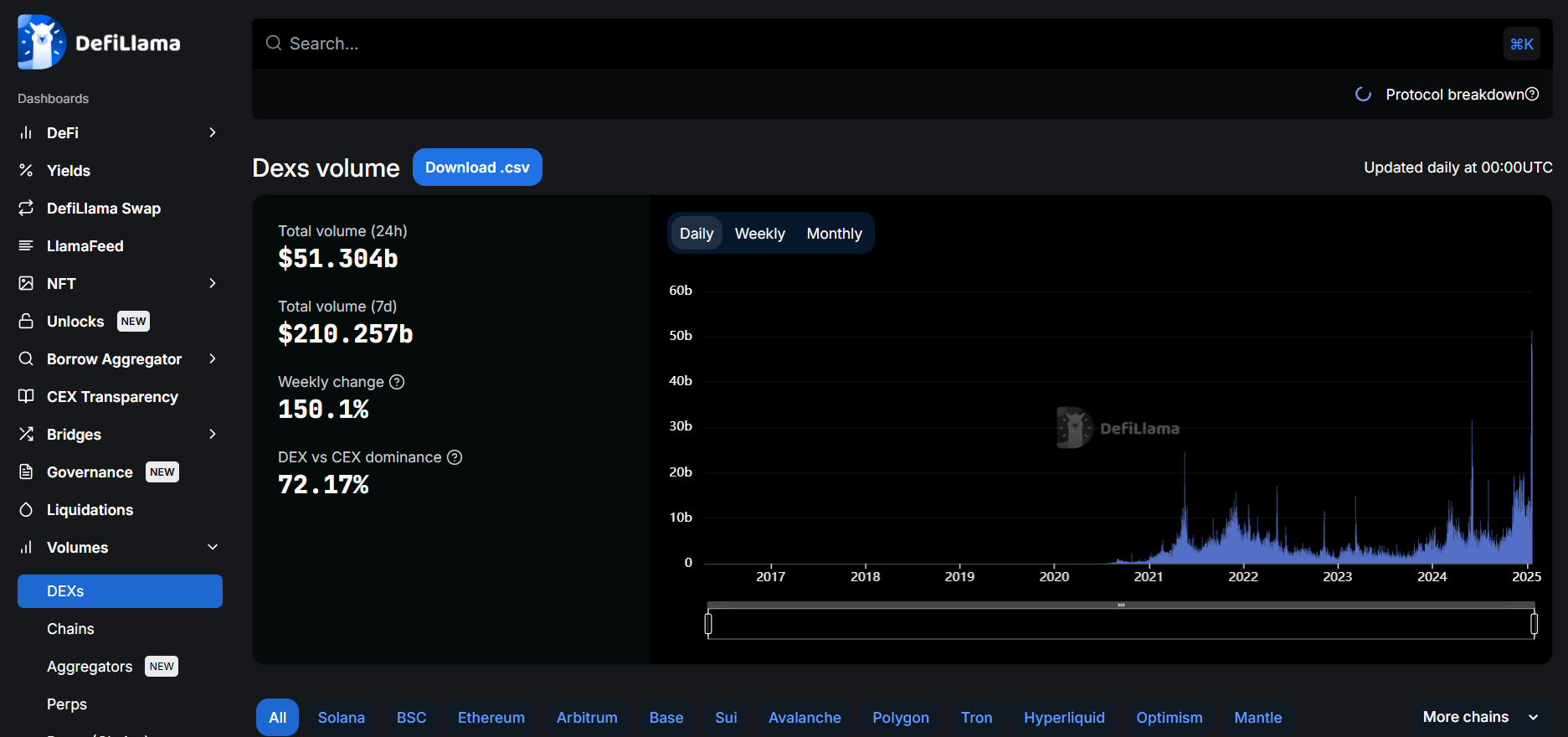Click the Bridges shuffle icon
The width and height of the screenshot is (1568, 737).
pos(26,434)
